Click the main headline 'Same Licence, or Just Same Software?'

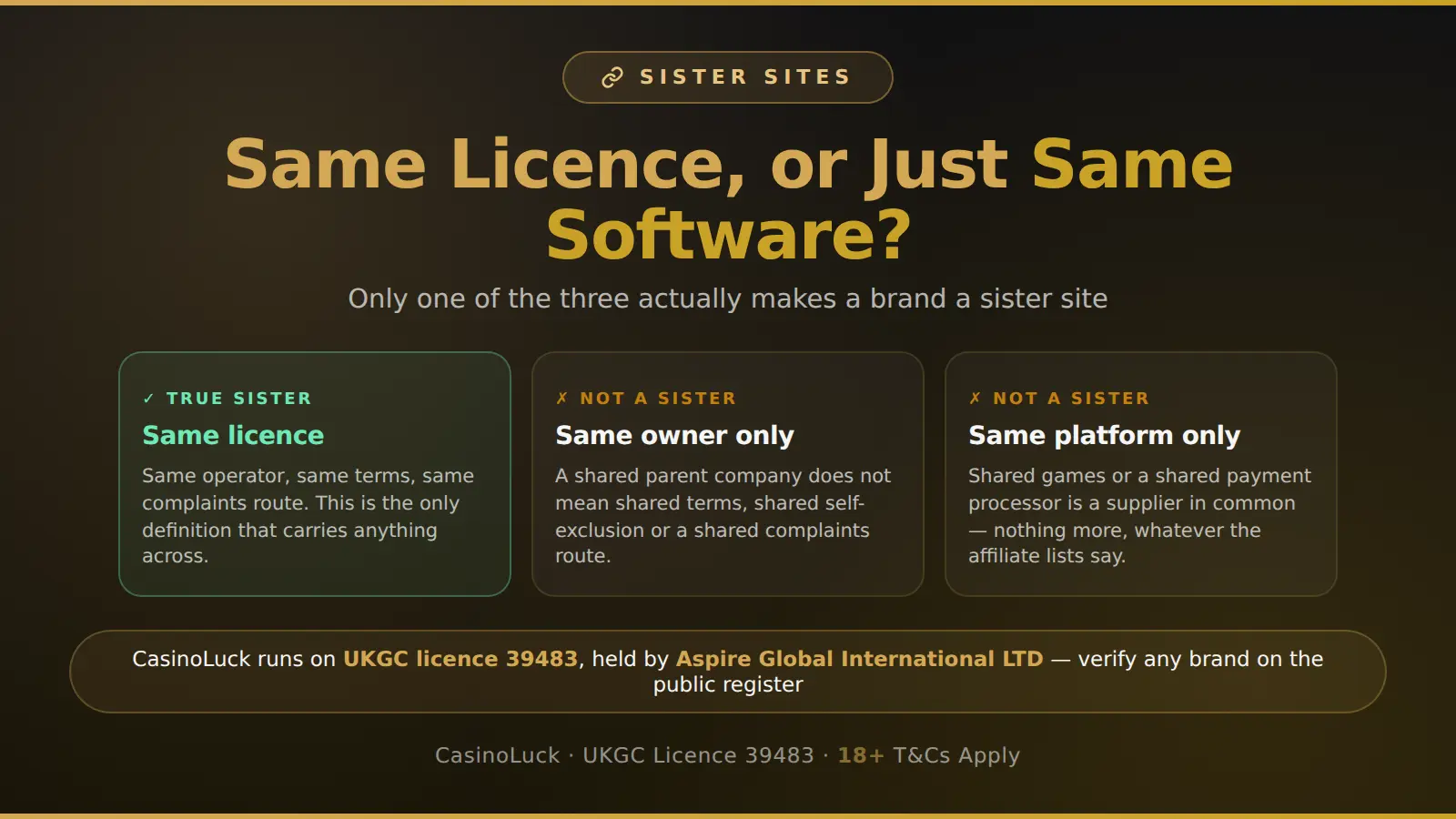[x=728, y=199]
